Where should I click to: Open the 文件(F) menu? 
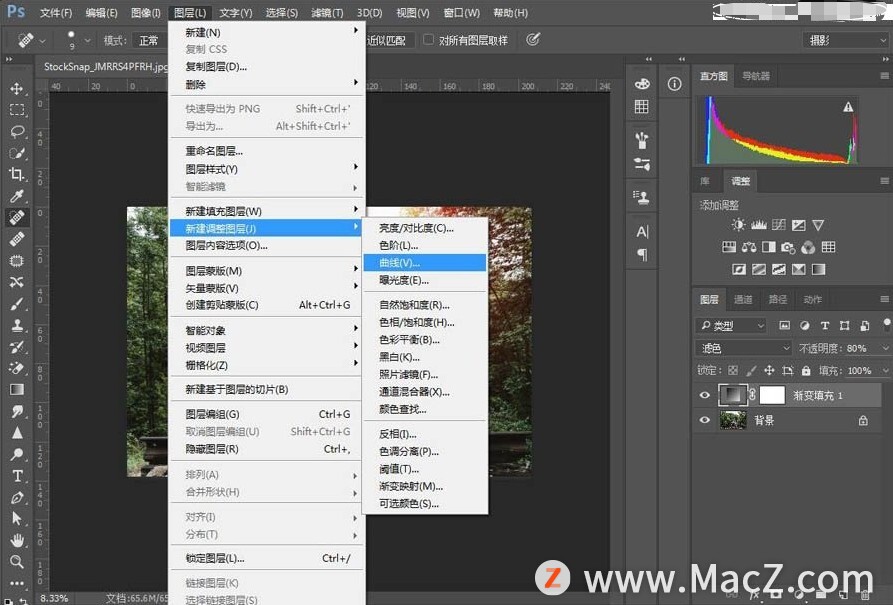pyautogui.click(x=56, y=13)
